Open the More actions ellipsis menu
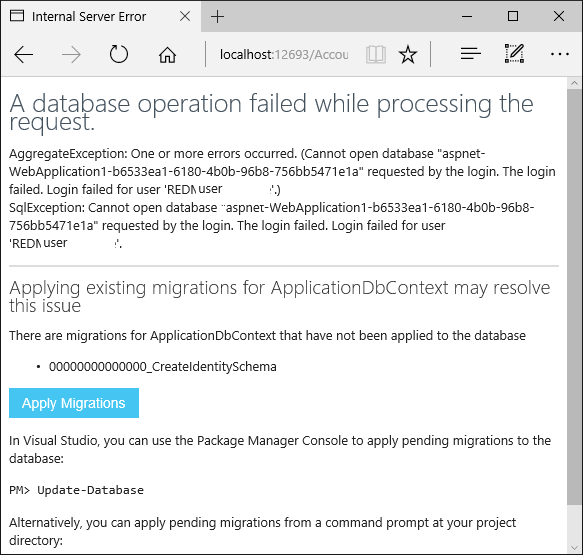 (560, 54)
